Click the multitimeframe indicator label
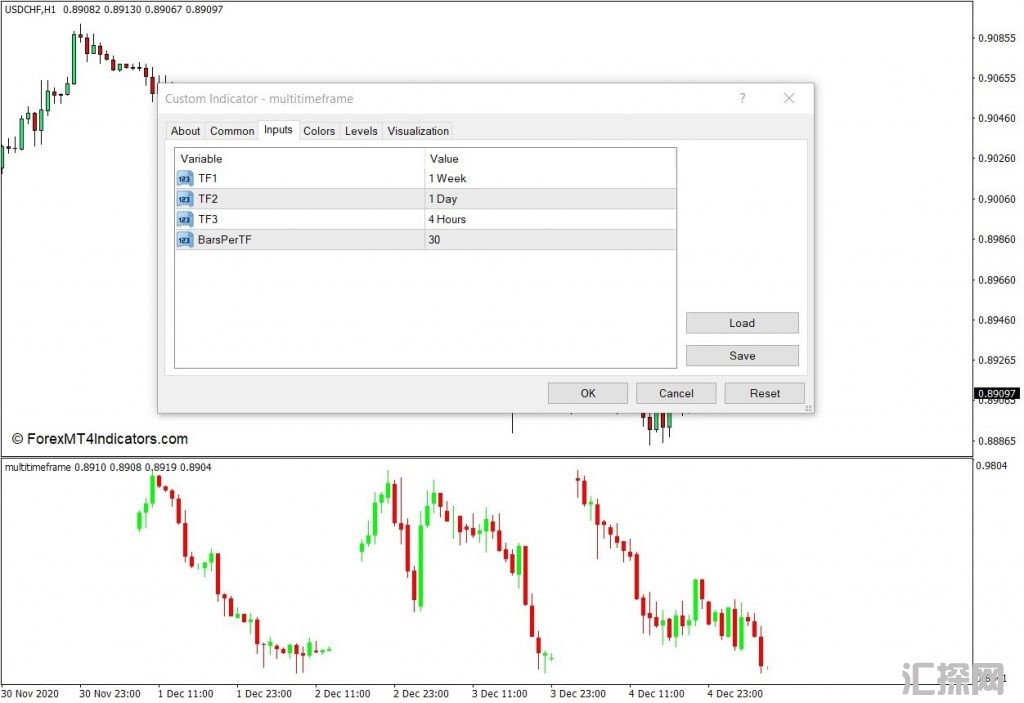The width and height of the screenshot is (1024, 703). point(38,467)
